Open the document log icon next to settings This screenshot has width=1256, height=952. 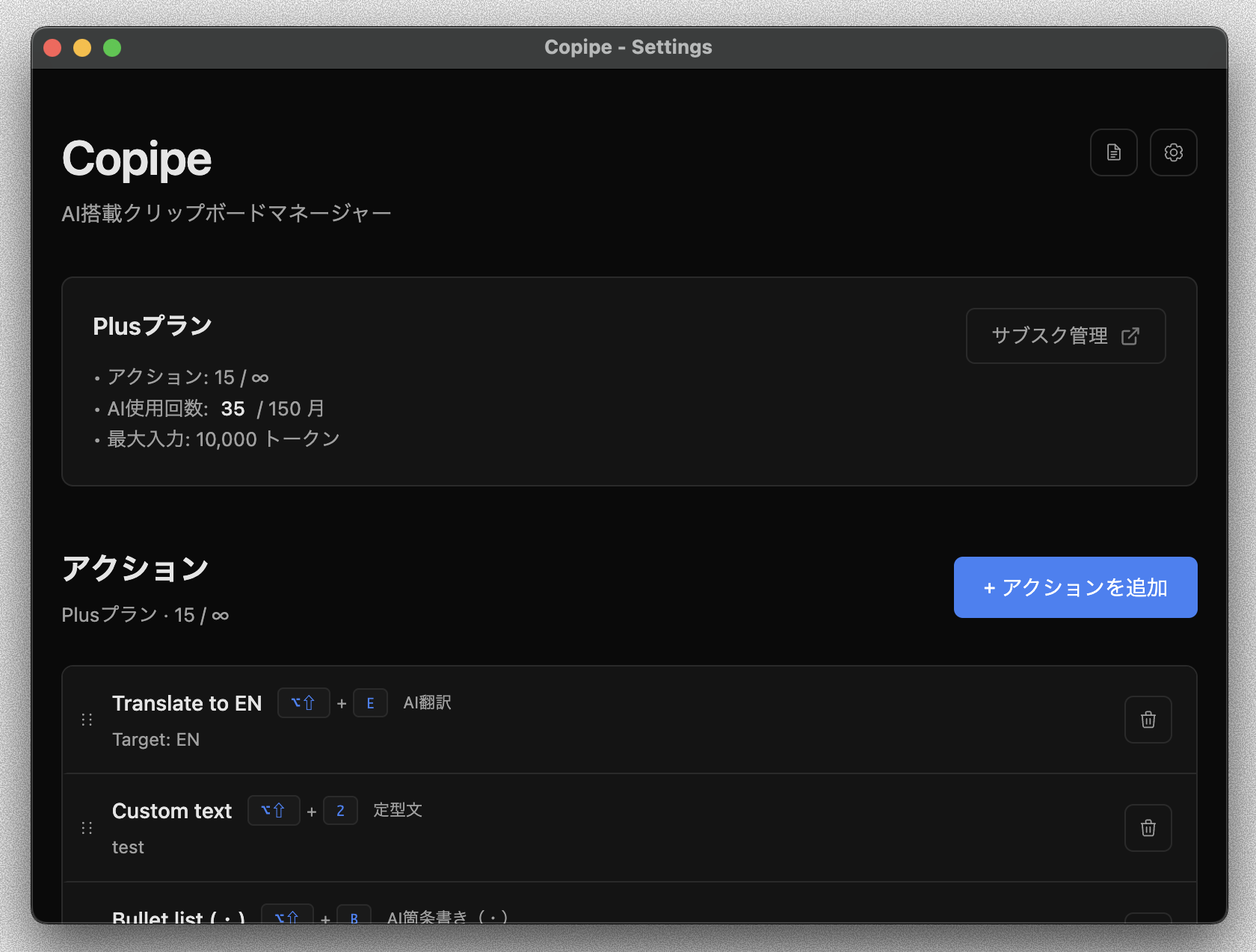click(x=1113, y=152)
